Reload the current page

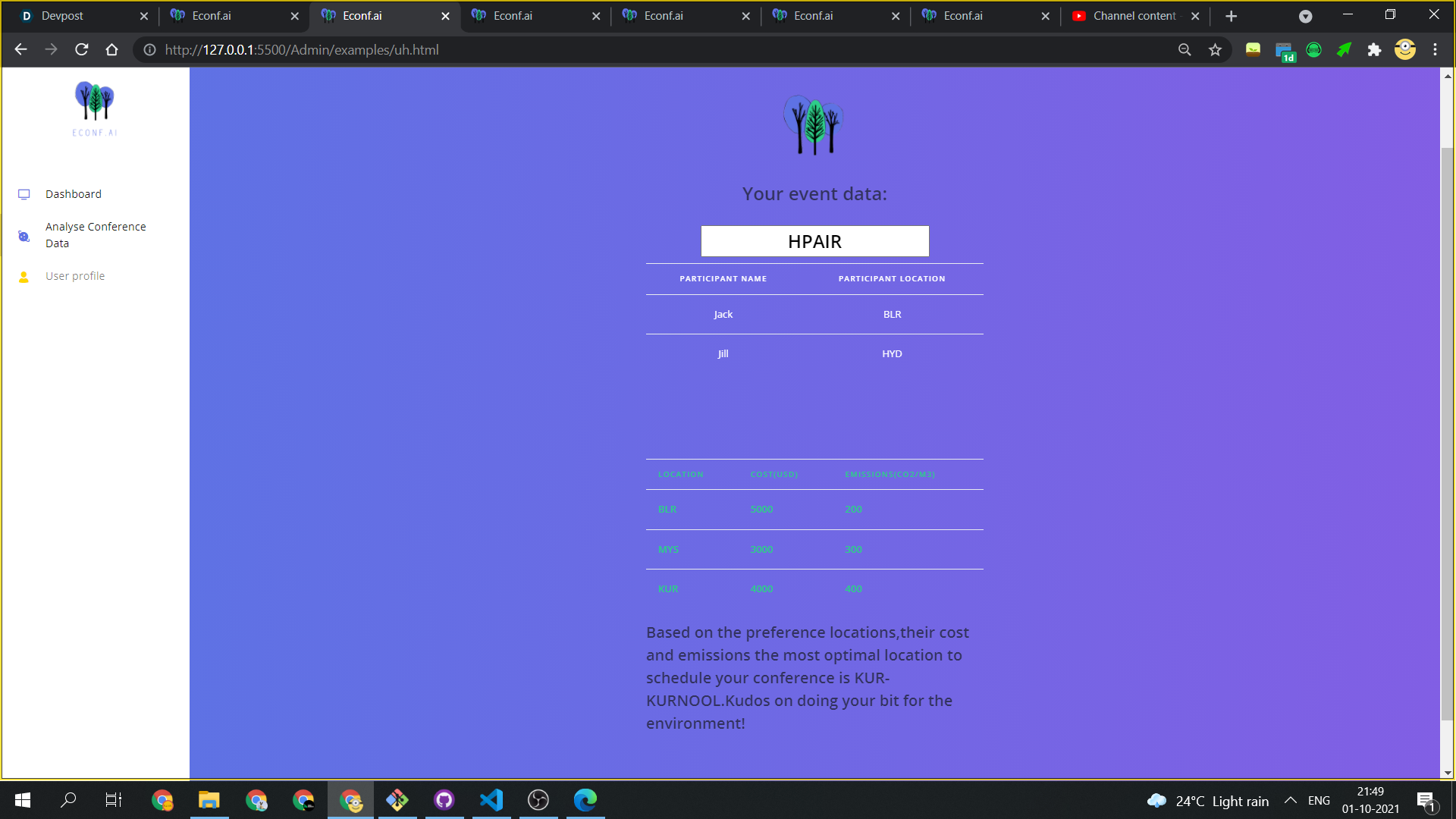[x=82, y=50]
